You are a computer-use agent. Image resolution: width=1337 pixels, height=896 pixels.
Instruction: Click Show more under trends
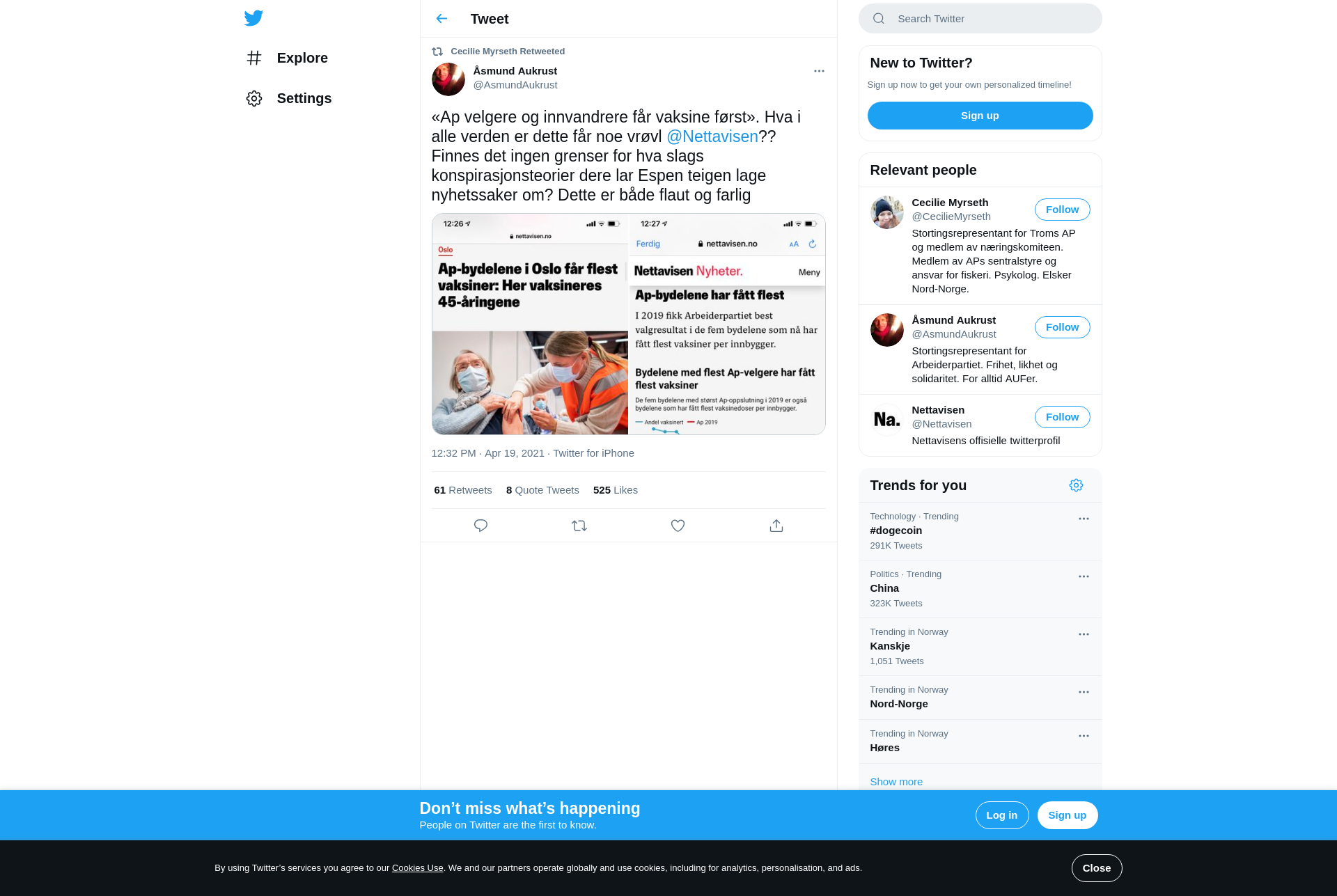[x=896, y=782]
